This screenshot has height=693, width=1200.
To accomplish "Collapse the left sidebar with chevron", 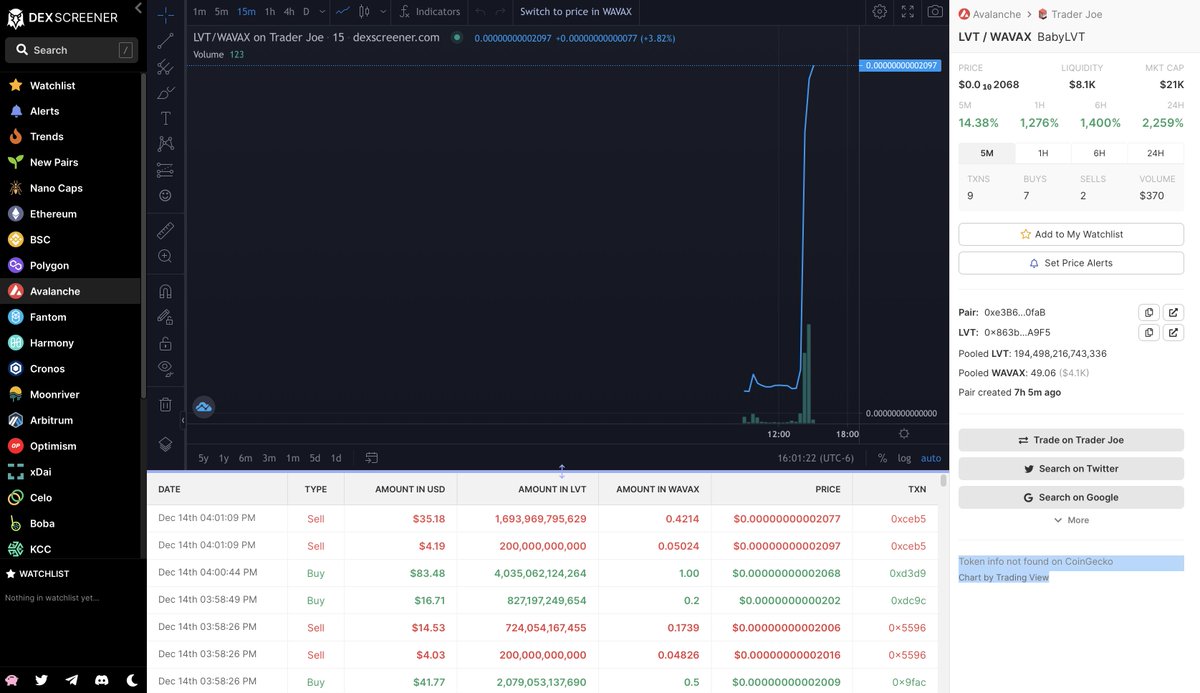I will (x=138, y=8).
